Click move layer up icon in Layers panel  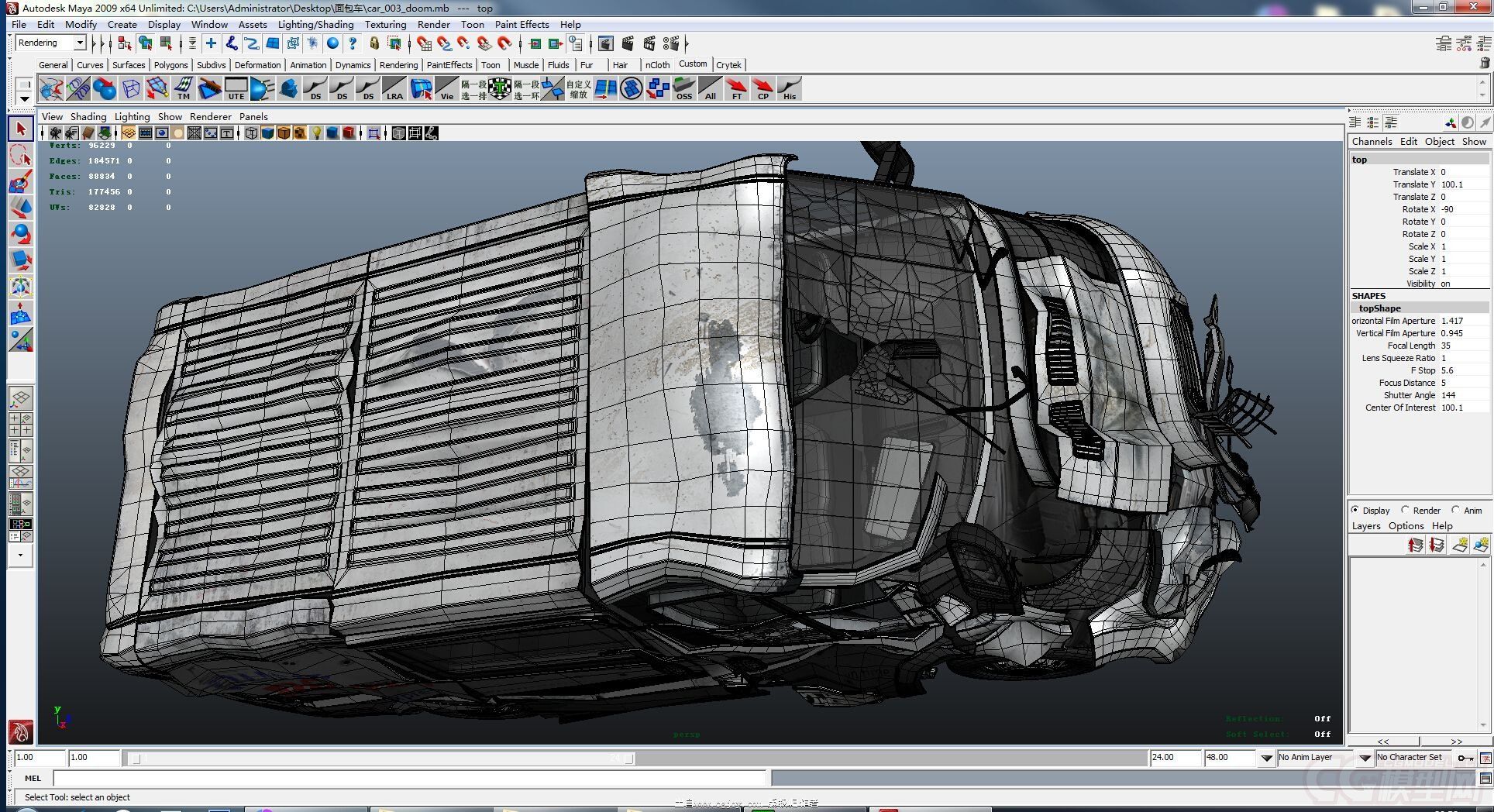pos(1415,545)
